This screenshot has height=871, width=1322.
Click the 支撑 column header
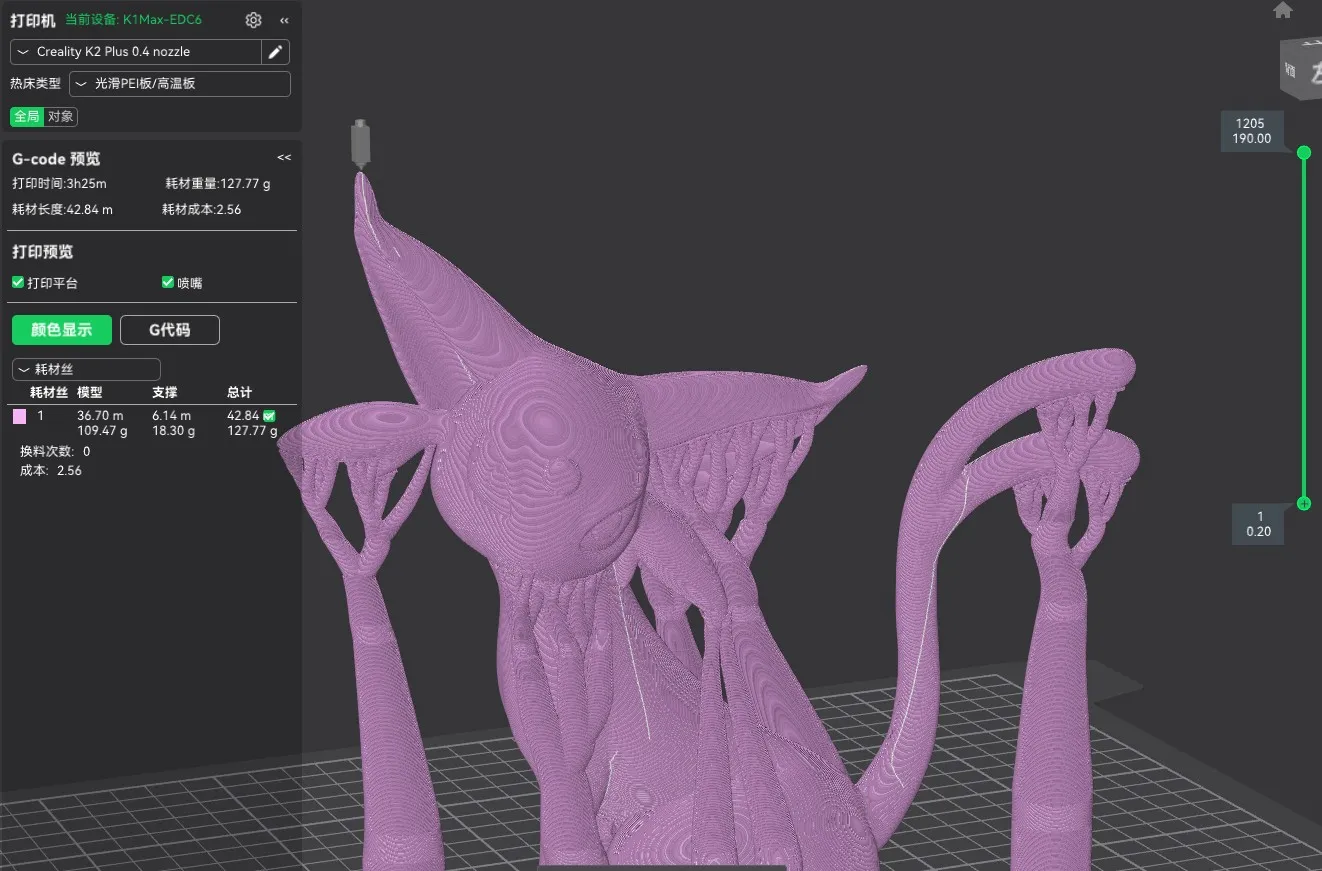165,393
